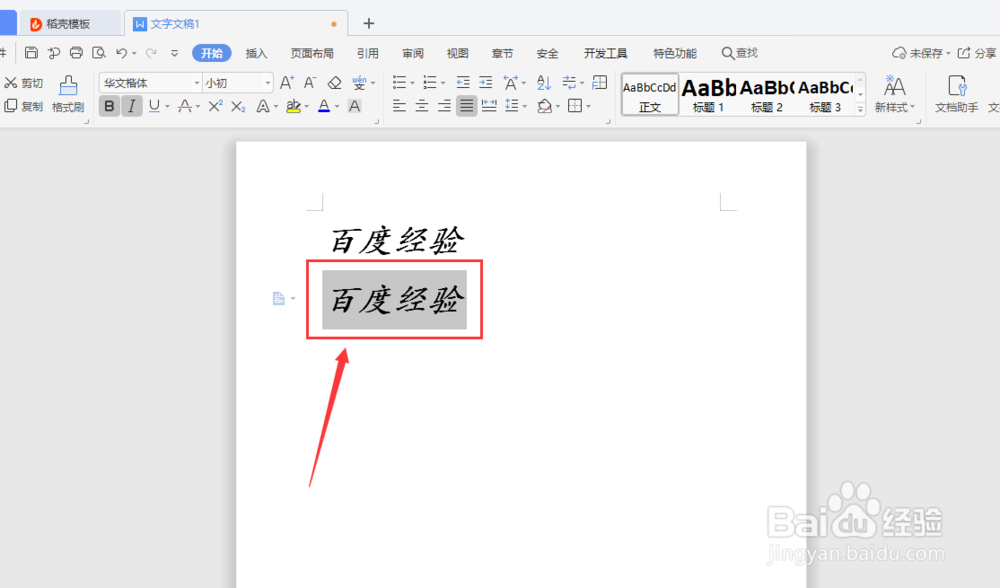Click the Find (查找) search button

(x=740, y=53)
